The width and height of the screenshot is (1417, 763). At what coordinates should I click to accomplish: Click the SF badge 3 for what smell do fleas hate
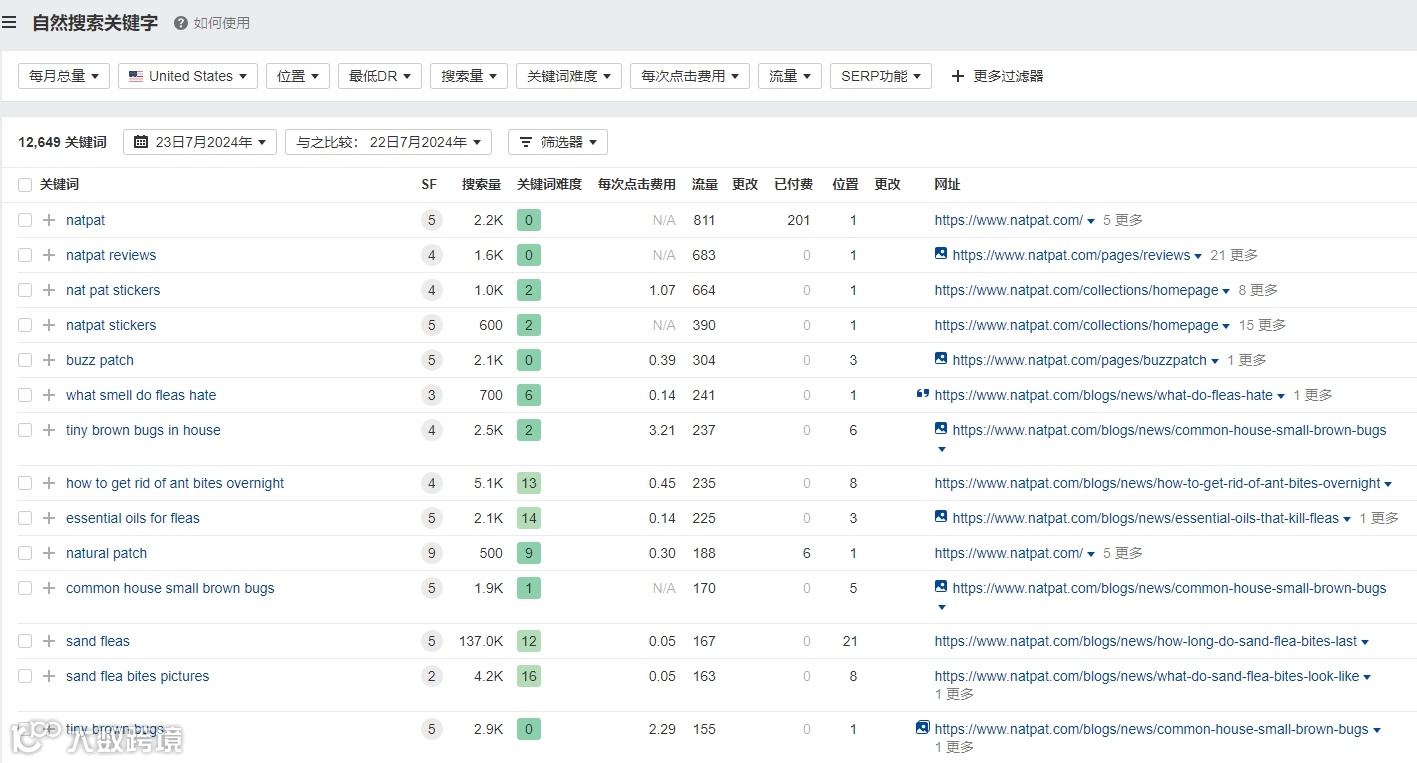(432, 395)
